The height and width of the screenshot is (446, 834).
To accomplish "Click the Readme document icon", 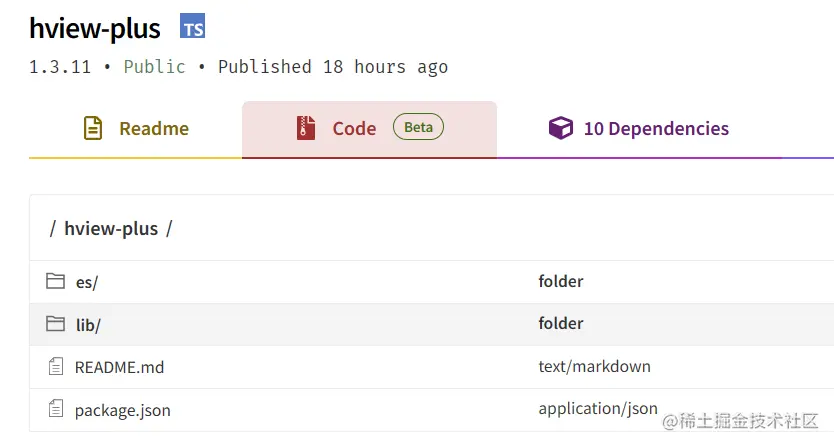I will (93, 128).
